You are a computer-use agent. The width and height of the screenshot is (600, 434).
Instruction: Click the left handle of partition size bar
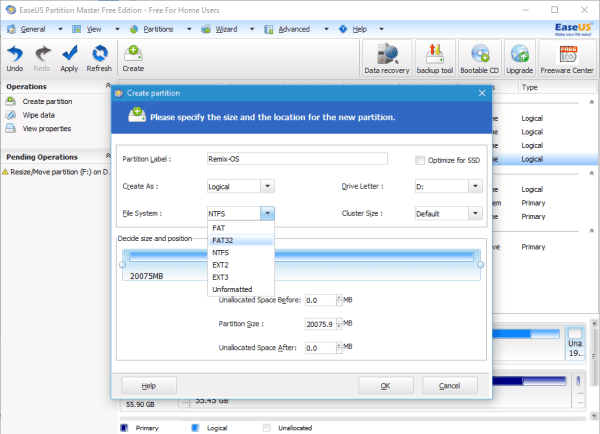(122, 264)
